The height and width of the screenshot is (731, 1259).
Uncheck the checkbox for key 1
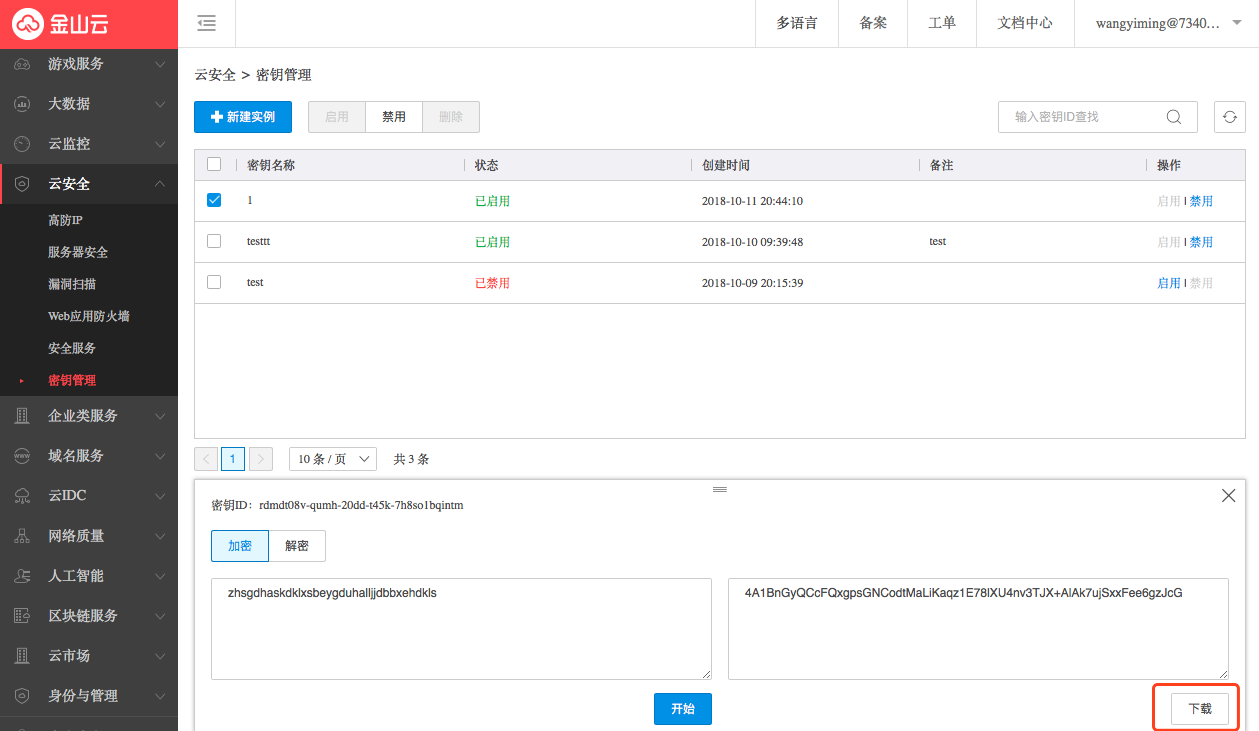(x=214, y=200)
